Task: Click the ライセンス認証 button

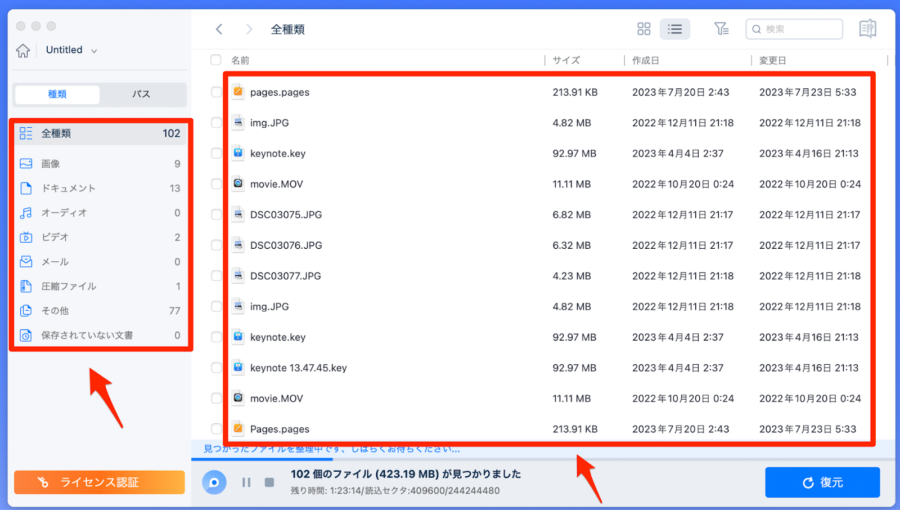Action: pos(99,482)
